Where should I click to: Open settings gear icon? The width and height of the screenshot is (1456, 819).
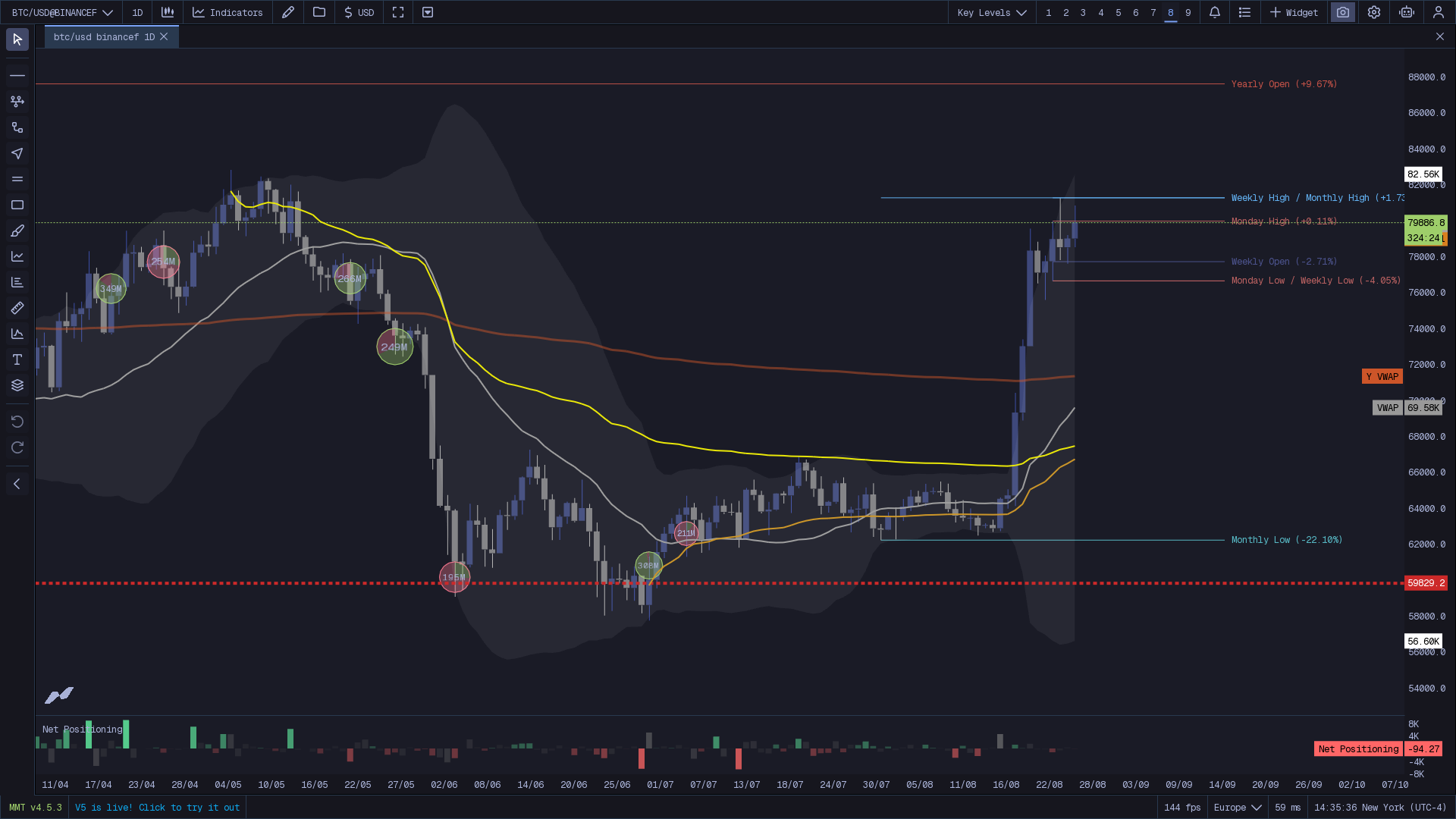(1374, 12)
